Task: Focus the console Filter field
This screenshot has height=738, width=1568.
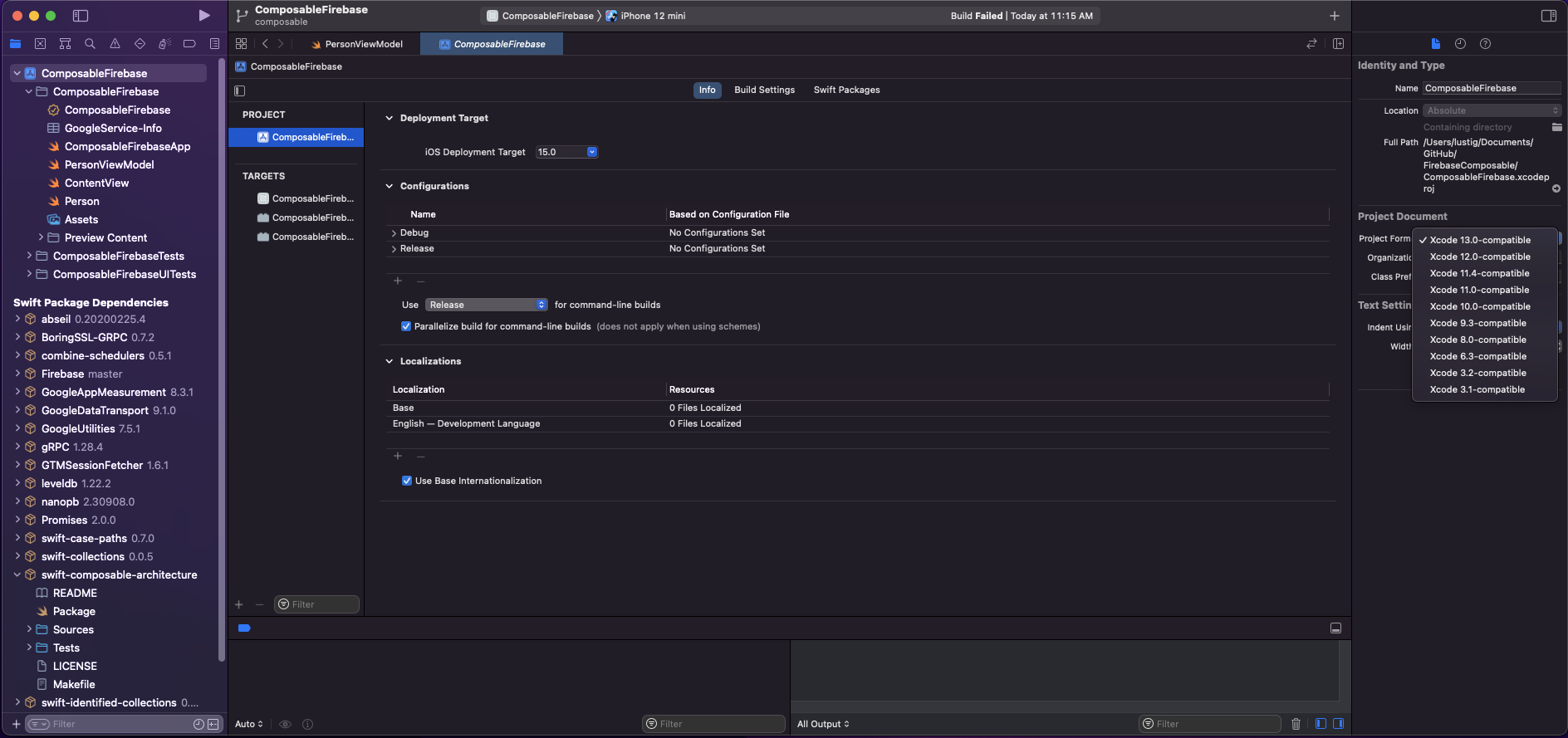Action: (x=1209, y=724)
